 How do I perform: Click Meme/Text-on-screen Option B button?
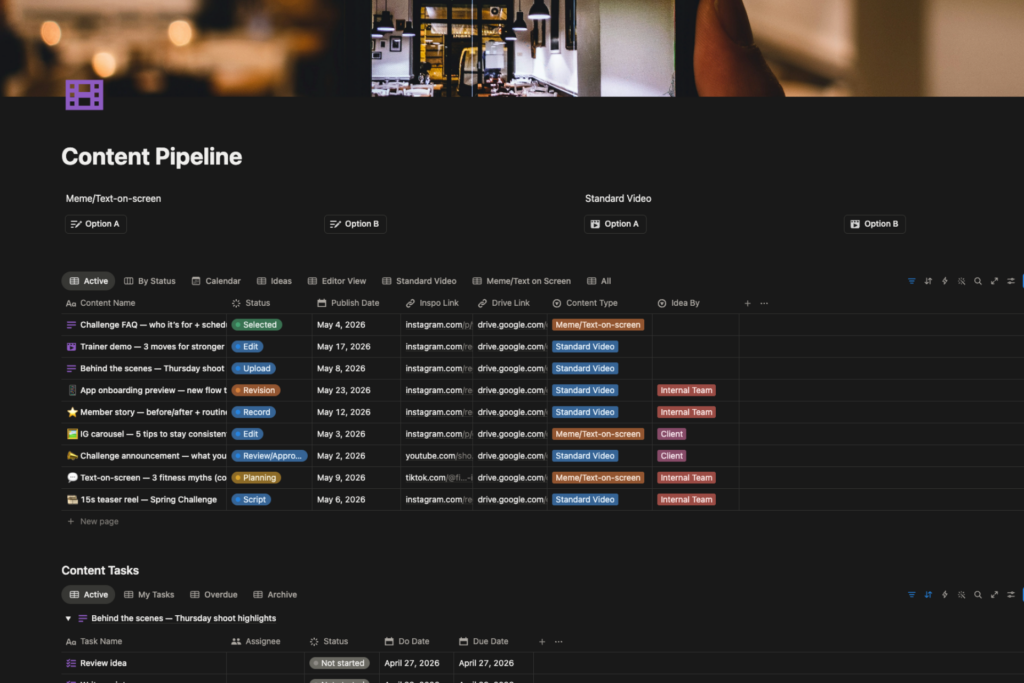[355, 224]
